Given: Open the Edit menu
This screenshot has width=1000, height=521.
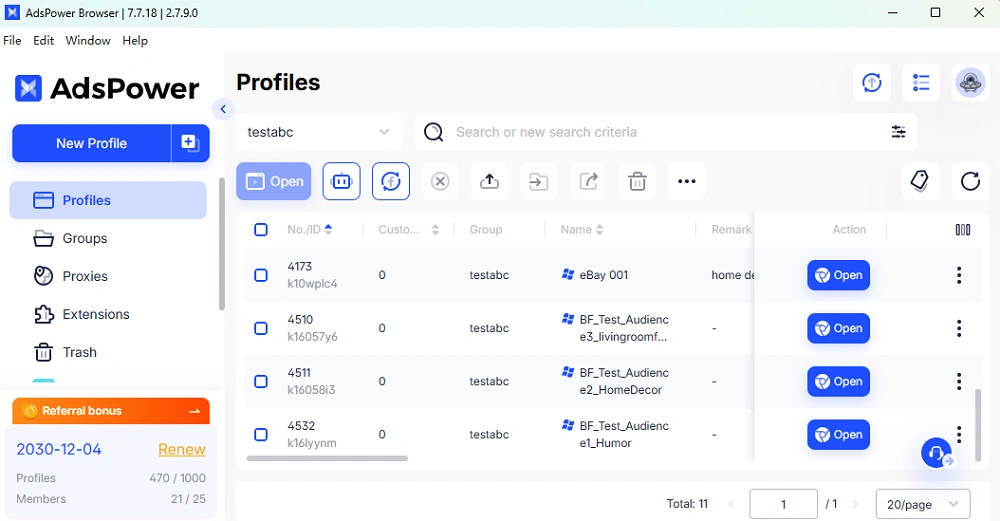Looking at the screenshot, I should point(43,40).
